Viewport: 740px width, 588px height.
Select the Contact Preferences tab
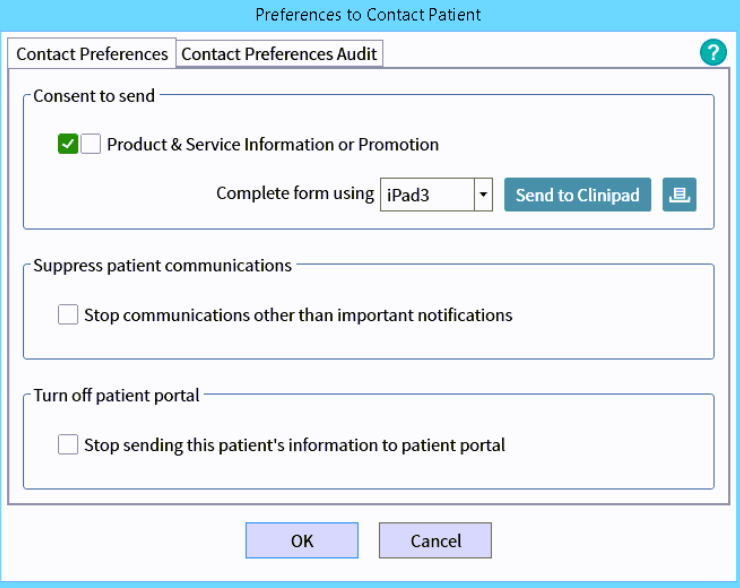pyautogui.click(x=92, y=54)
